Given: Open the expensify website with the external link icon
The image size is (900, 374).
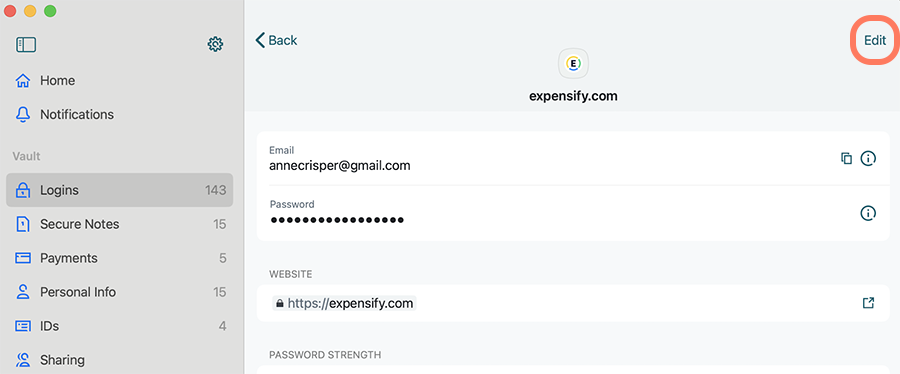Looking at the screenshot, I should [868, 303].
